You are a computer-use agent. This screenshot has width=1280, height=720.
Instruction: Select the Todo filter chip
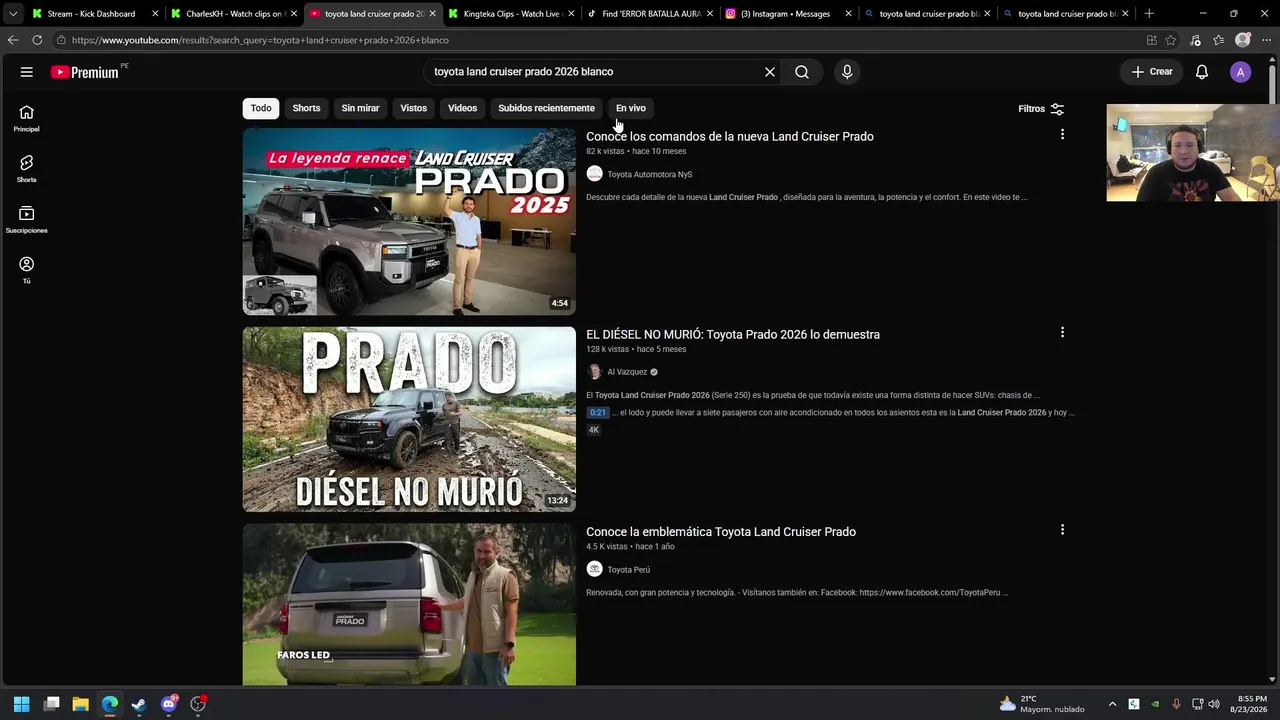click(261, 108)
